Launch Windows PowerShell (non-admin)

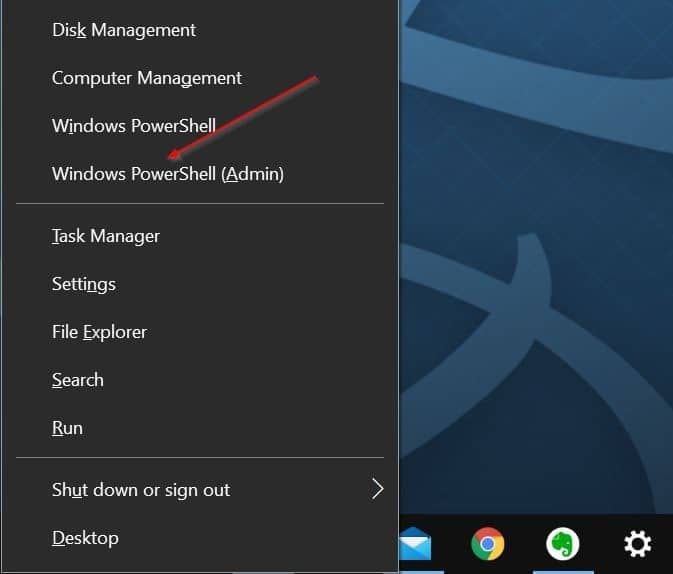tap(200, 126)
